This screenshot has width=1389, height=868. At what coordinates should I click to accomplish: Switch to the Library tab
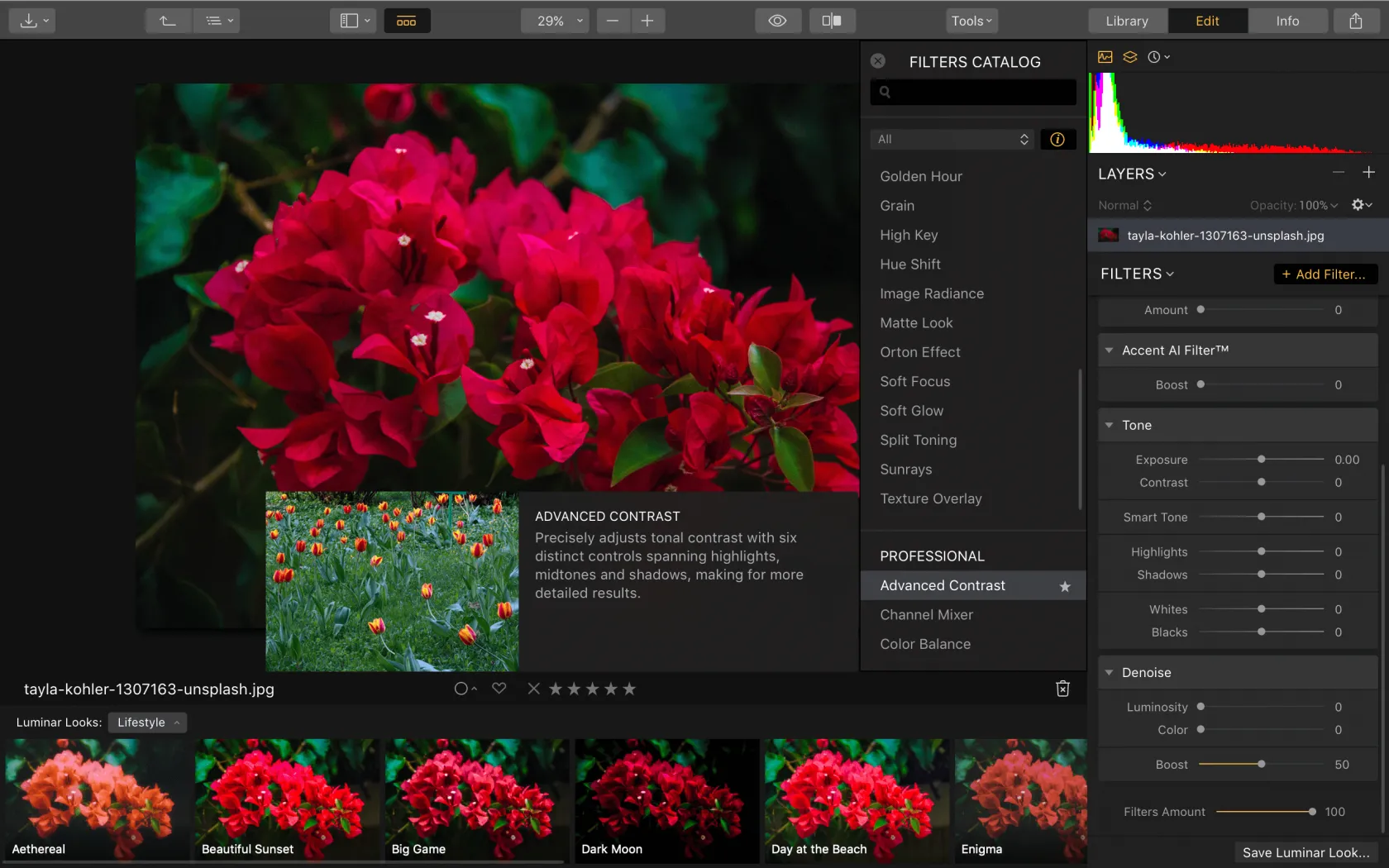pyautogui.click(x=1127, y=21)
